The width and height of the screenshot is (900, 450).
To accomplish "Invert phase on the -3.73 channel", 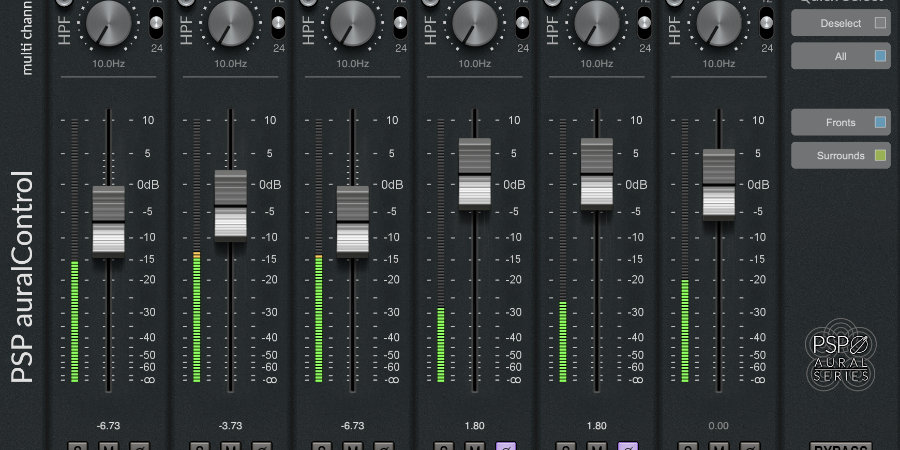I will (262, 446).
